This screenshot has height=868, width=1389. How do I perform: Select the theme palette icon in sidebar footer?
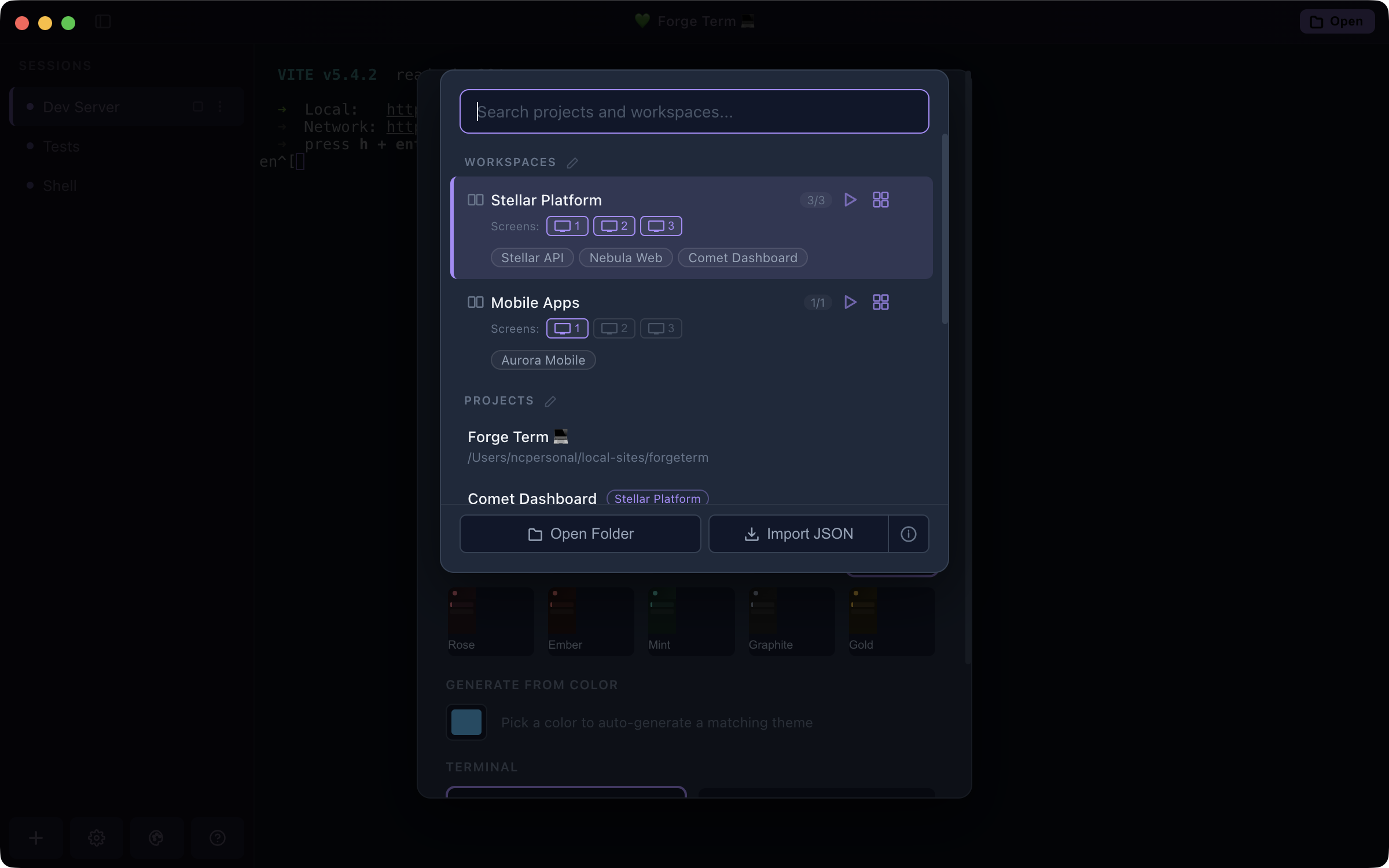click(156, 837)
